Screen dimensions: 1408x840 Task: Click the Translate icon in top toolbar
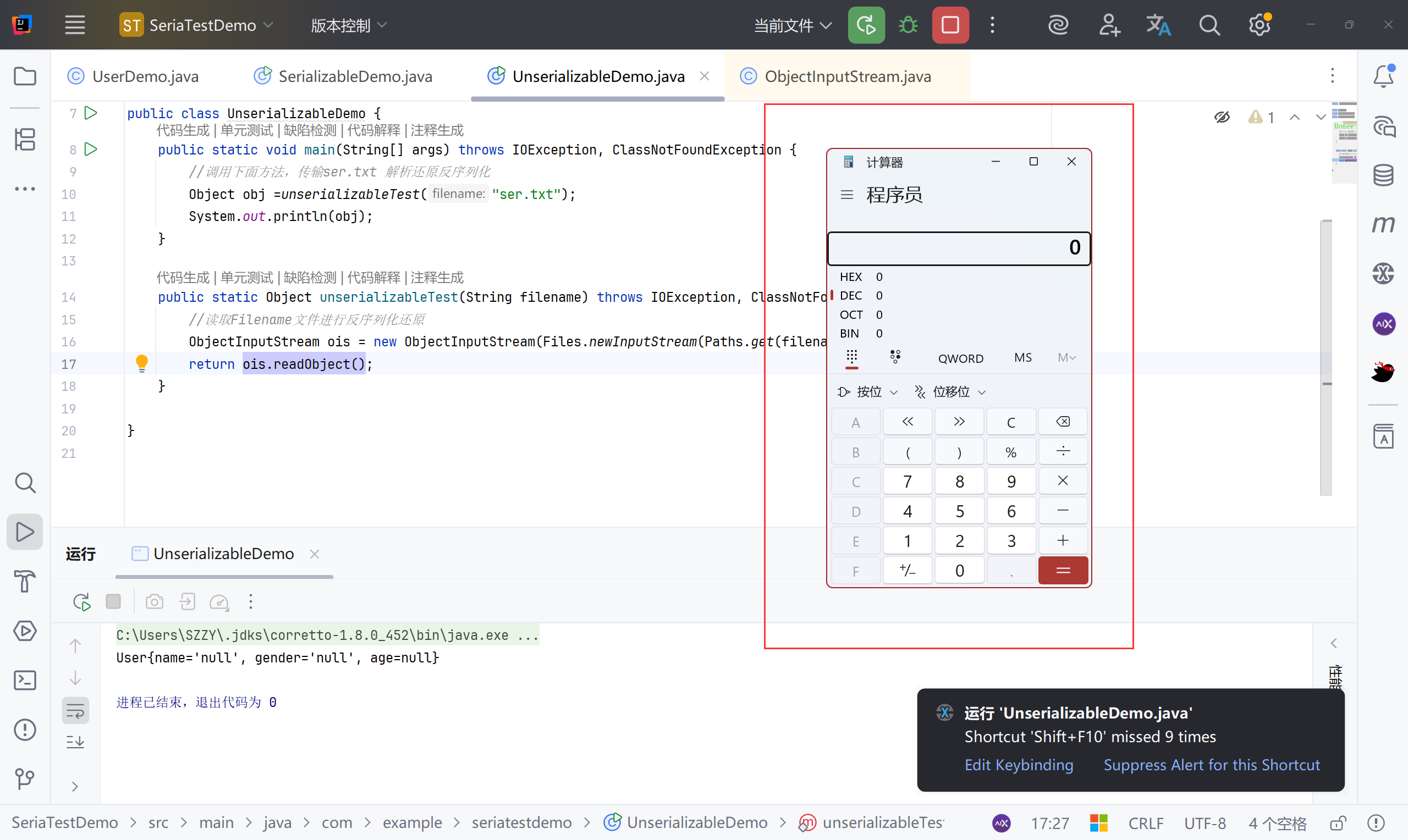coord(1158,25)
